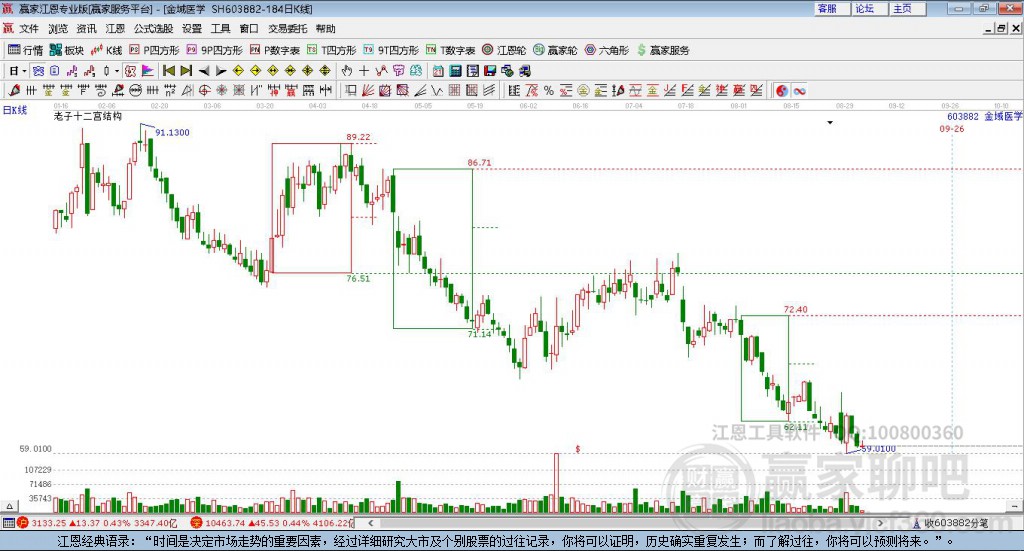Click the status bar grid icon
1024x551 pixels.
point(8,522)
